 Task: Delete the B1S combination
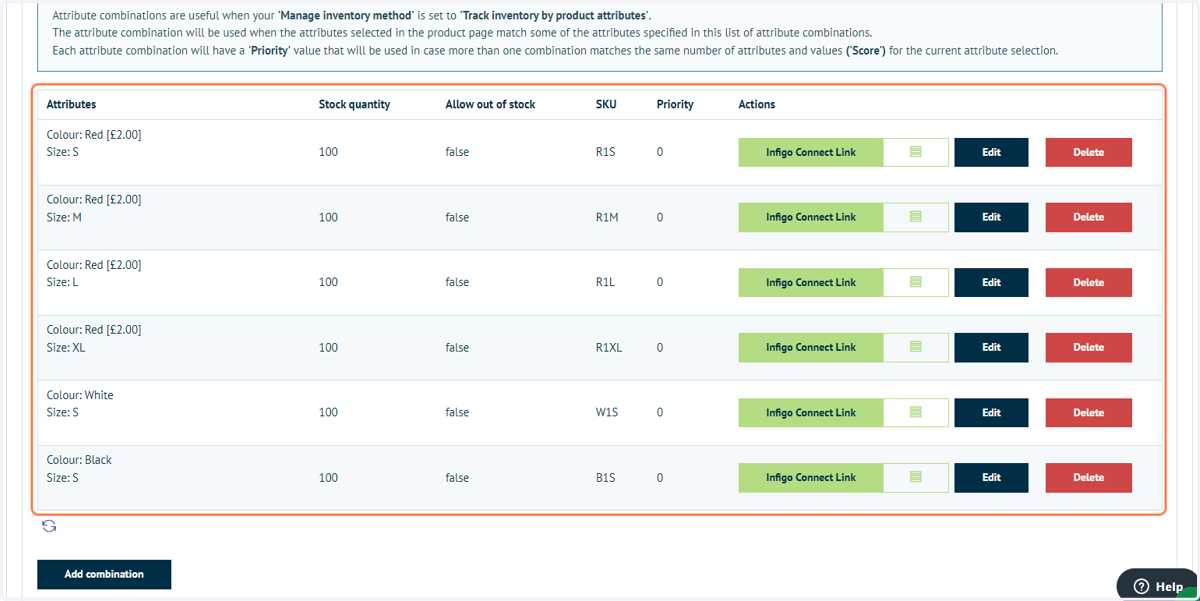(x=1088, y=477)
